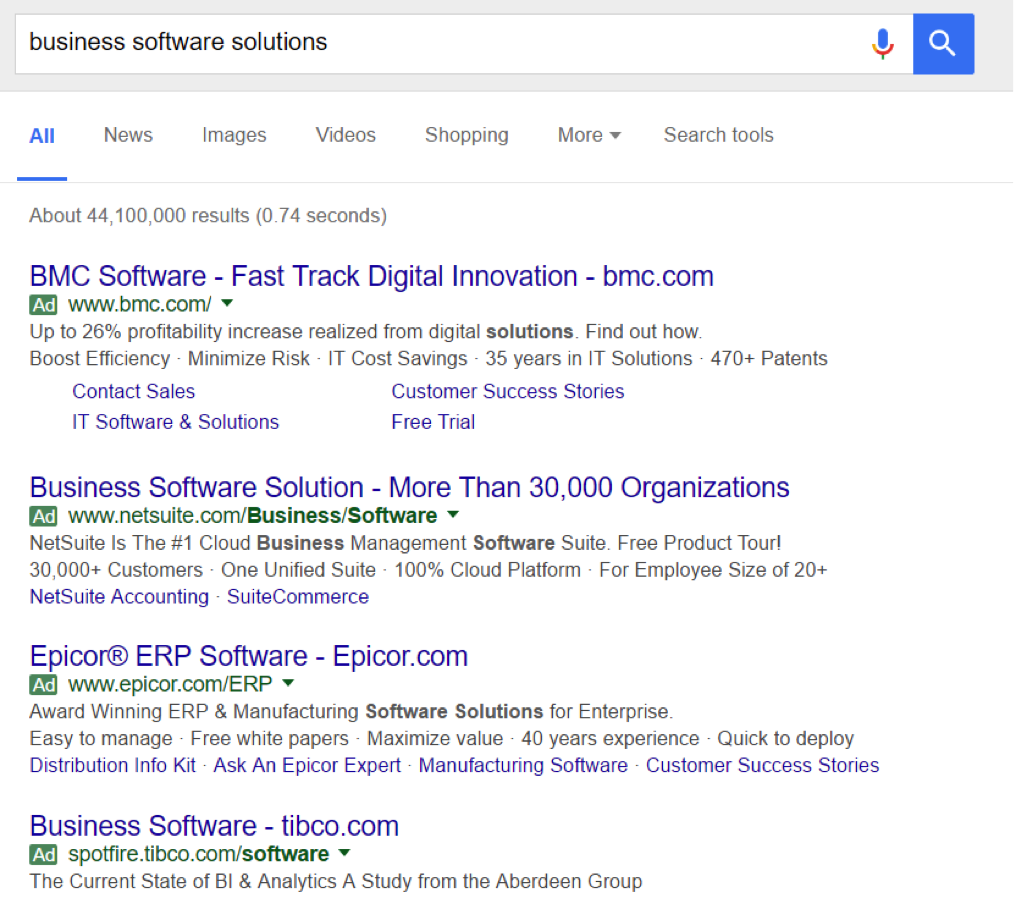
Task: Open Epicor's Customer Success Stories sitelink
Action: (762, 765)
